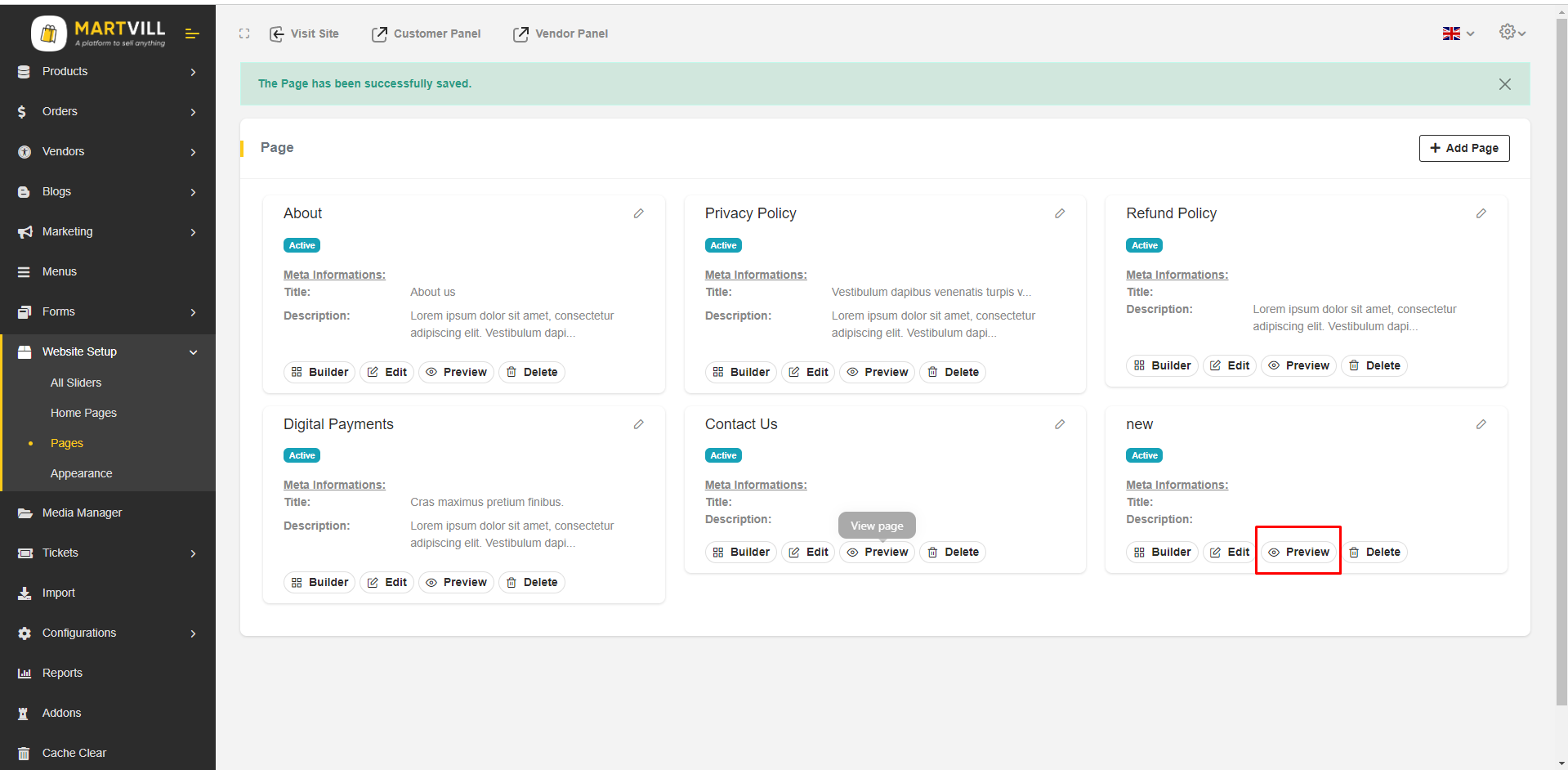Click the edit pencil on Contact Us card
This screenshot has height=770, width=1568.
(1059, 424)
